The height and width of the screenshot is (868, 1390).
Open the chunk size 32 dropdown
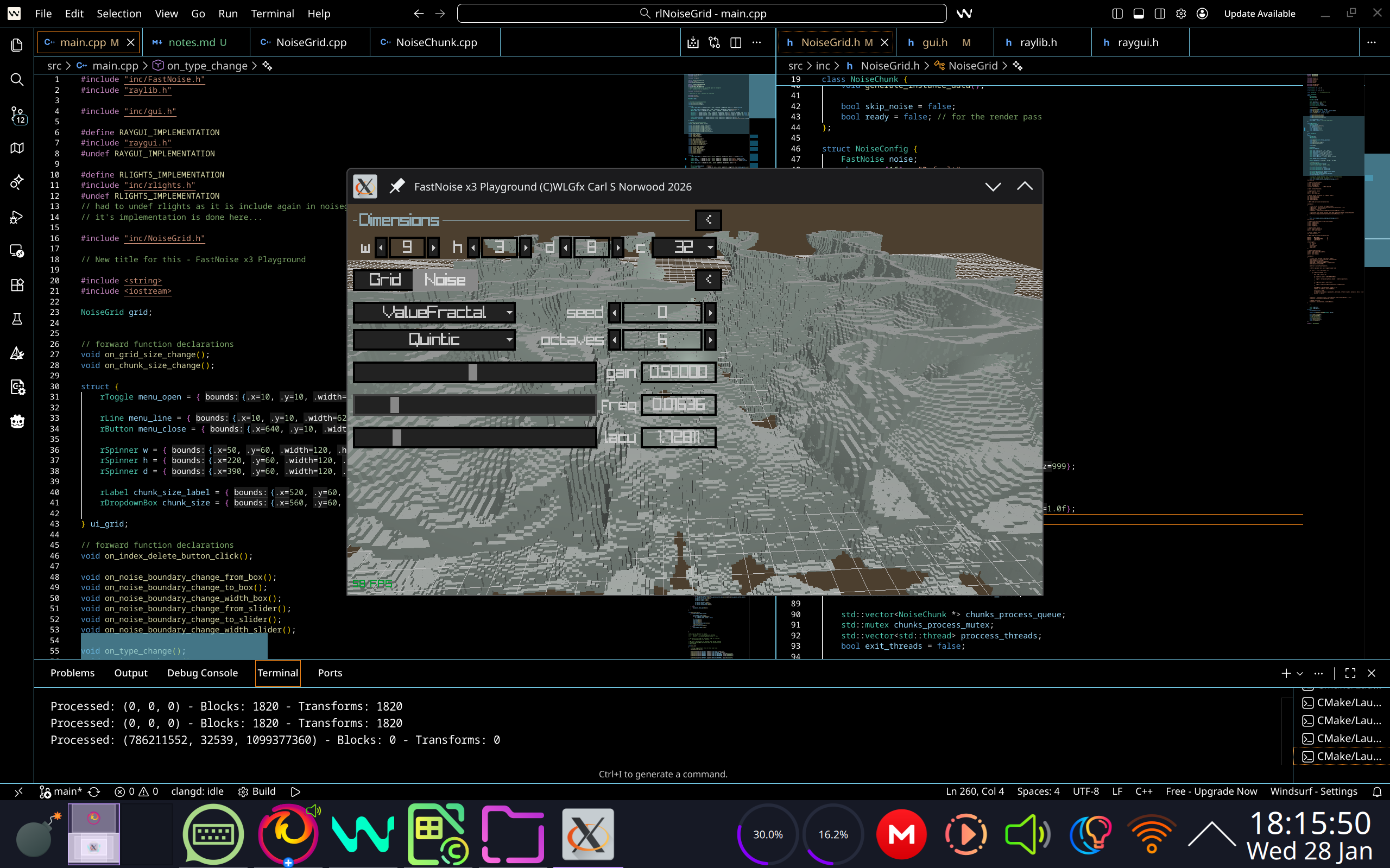tap(684, 248)
